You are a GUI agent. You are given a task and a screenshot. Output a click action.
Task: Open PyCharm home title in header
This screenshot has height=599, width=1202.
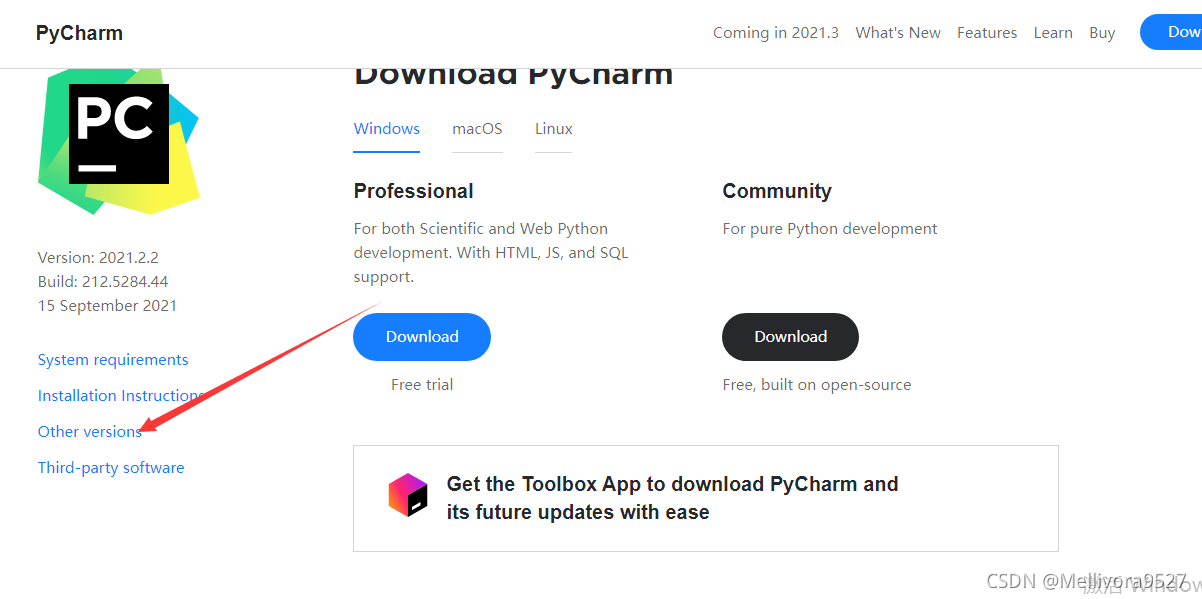point(79,33)
